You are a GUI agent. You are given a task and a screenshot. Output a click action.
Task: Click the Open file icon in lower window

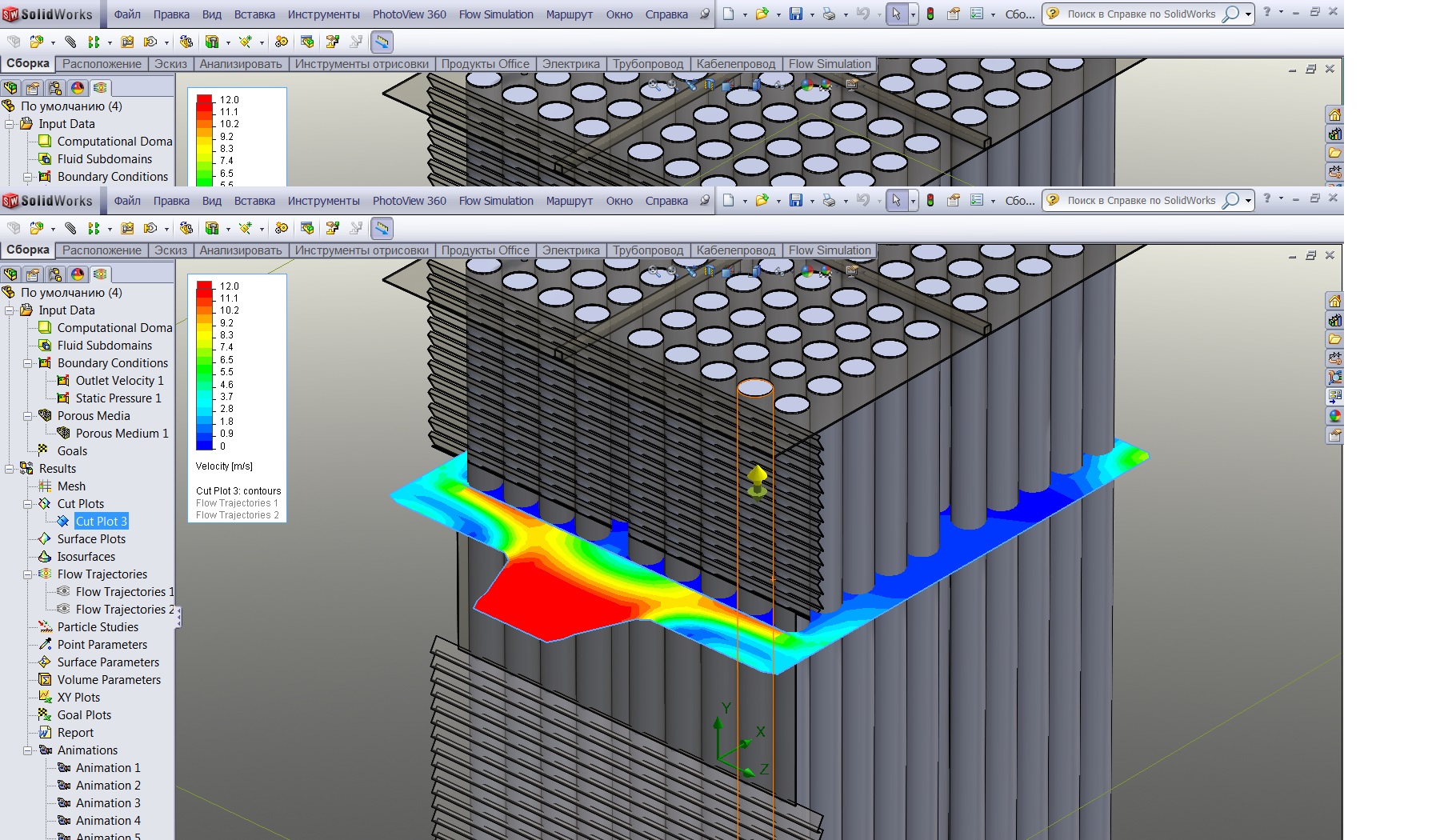[762, 200]
